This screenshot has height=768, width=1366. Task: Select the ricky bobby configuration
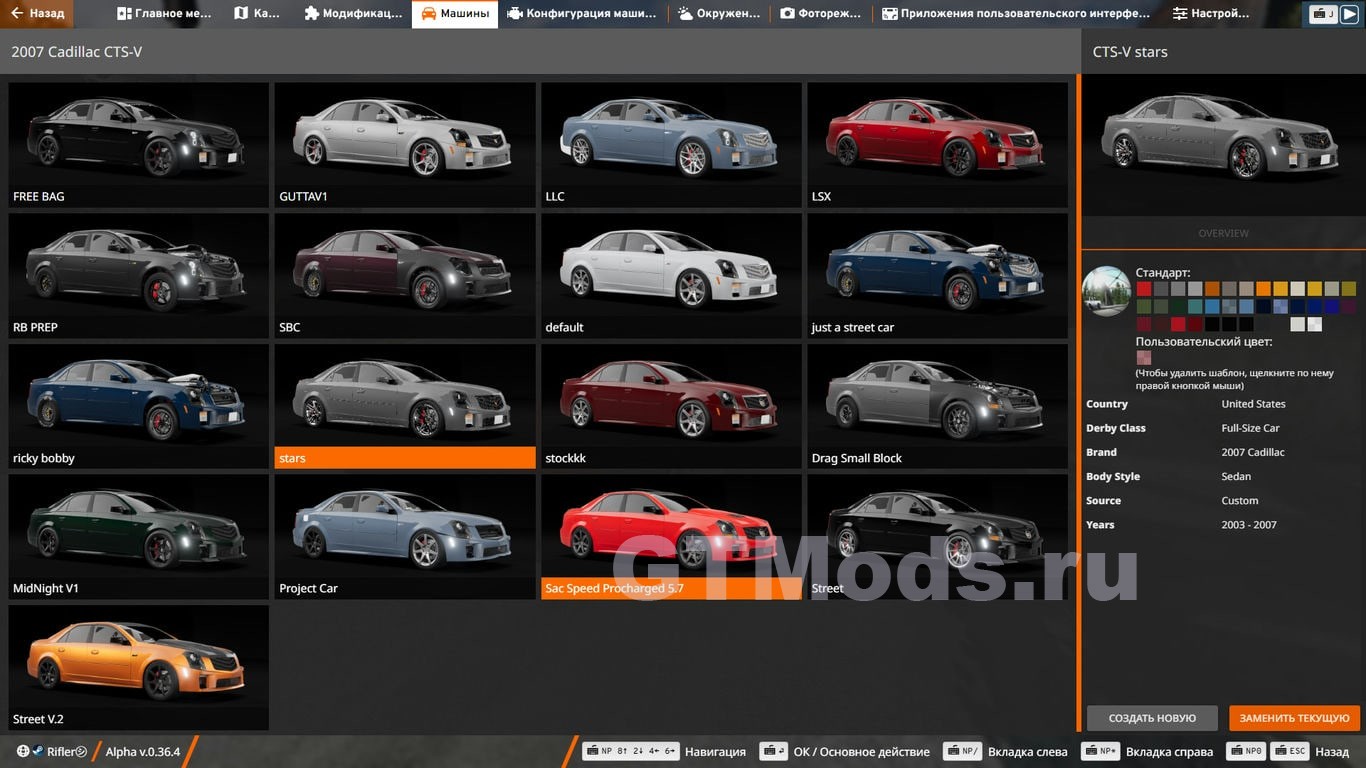click(138, 407)
